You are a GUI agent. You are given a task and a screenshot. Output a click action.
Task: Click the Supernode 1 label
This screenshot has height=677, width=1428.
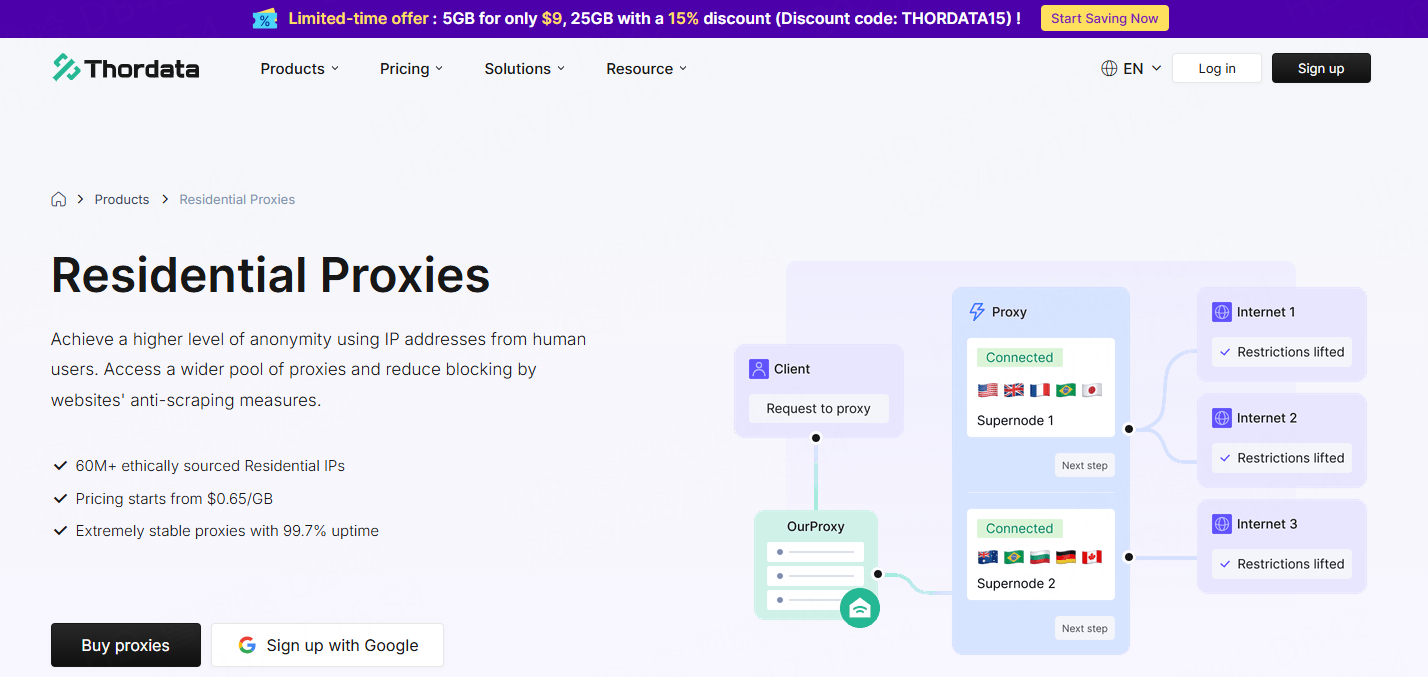click(x=1015, y=420)
